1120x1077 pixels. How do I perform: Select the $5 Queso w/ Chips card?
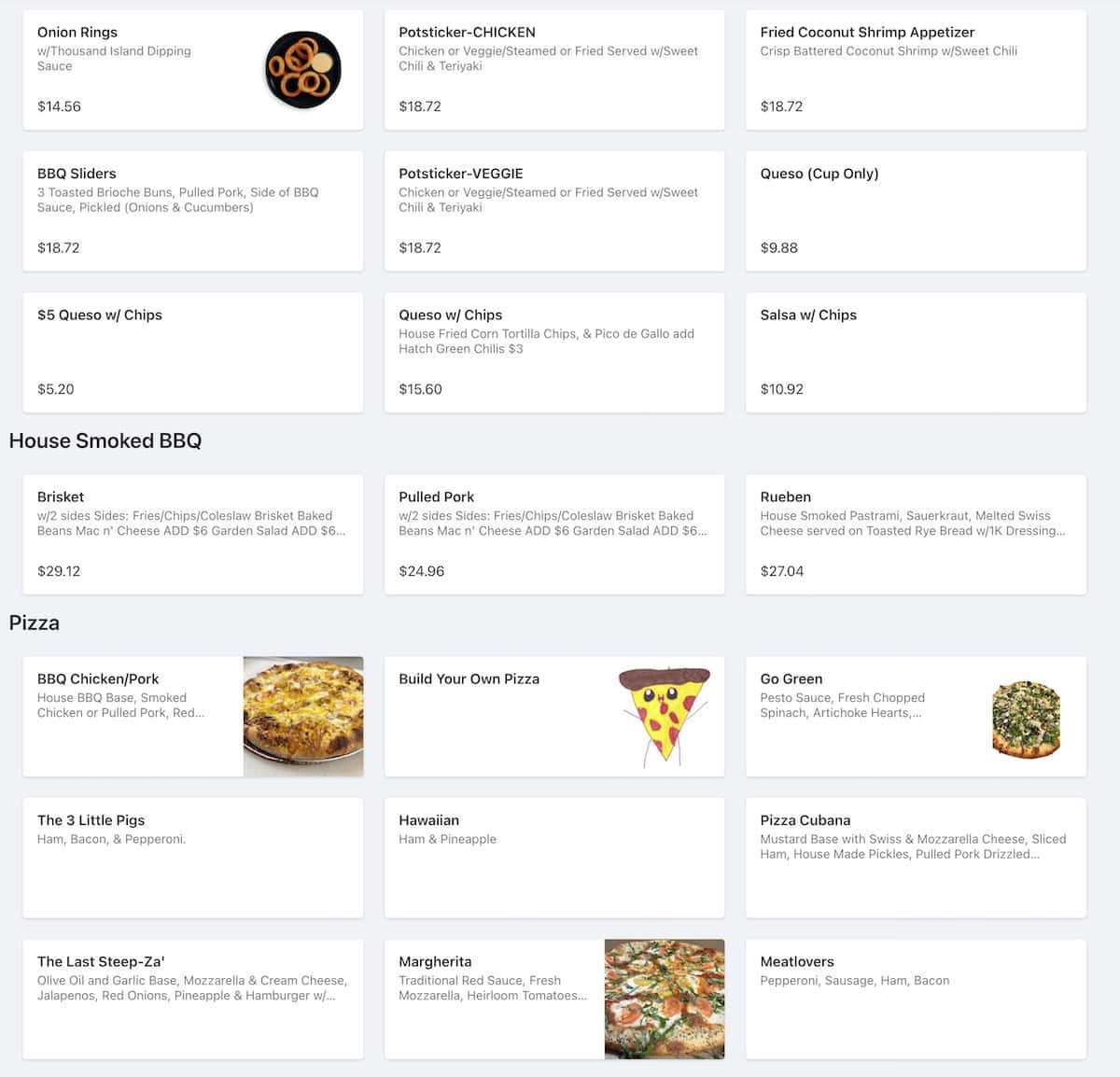pyautogui.click(x=193, y=352)
